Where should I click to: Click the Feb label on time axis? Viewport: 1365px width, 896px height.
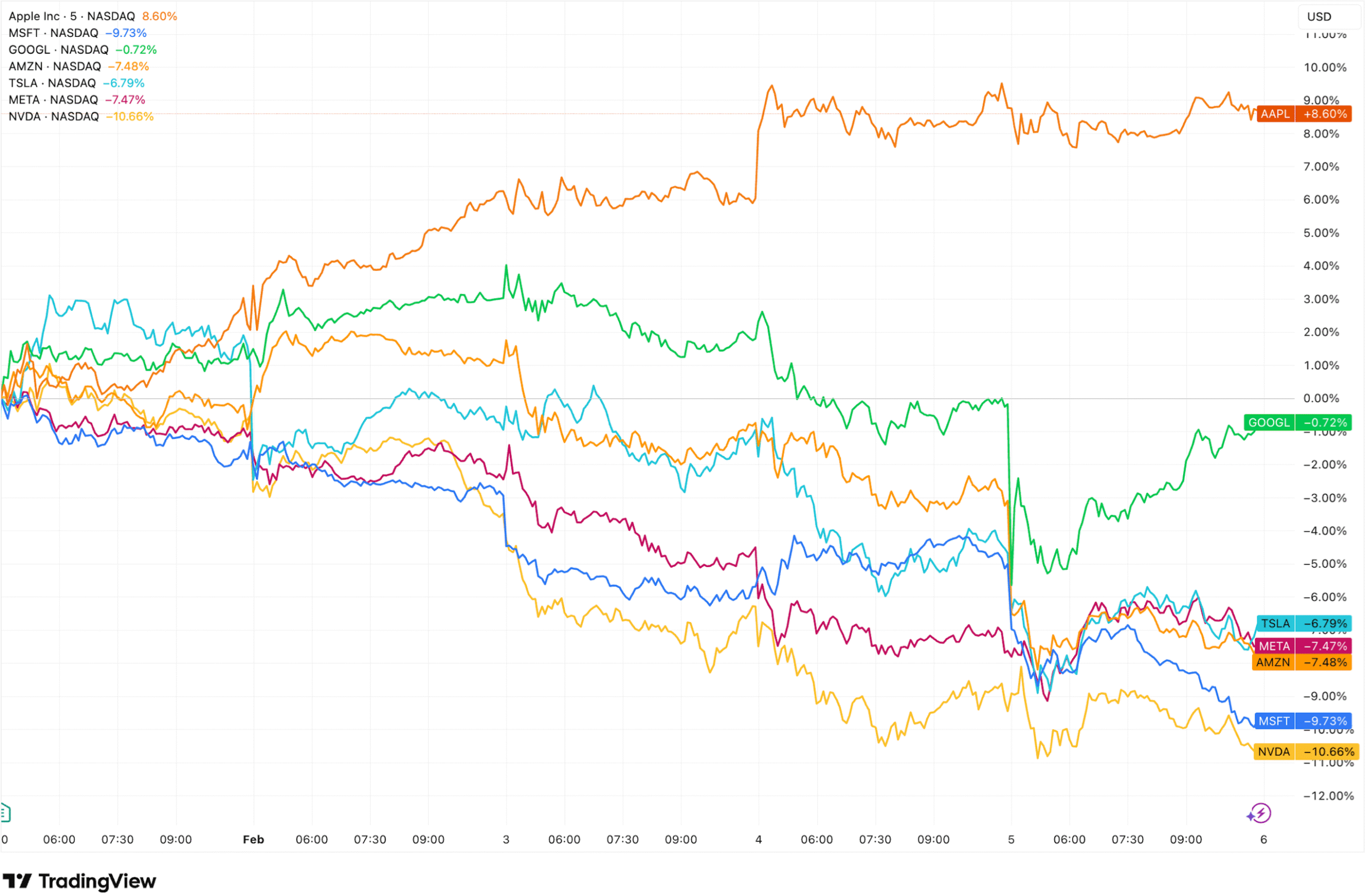coord(253,840)
